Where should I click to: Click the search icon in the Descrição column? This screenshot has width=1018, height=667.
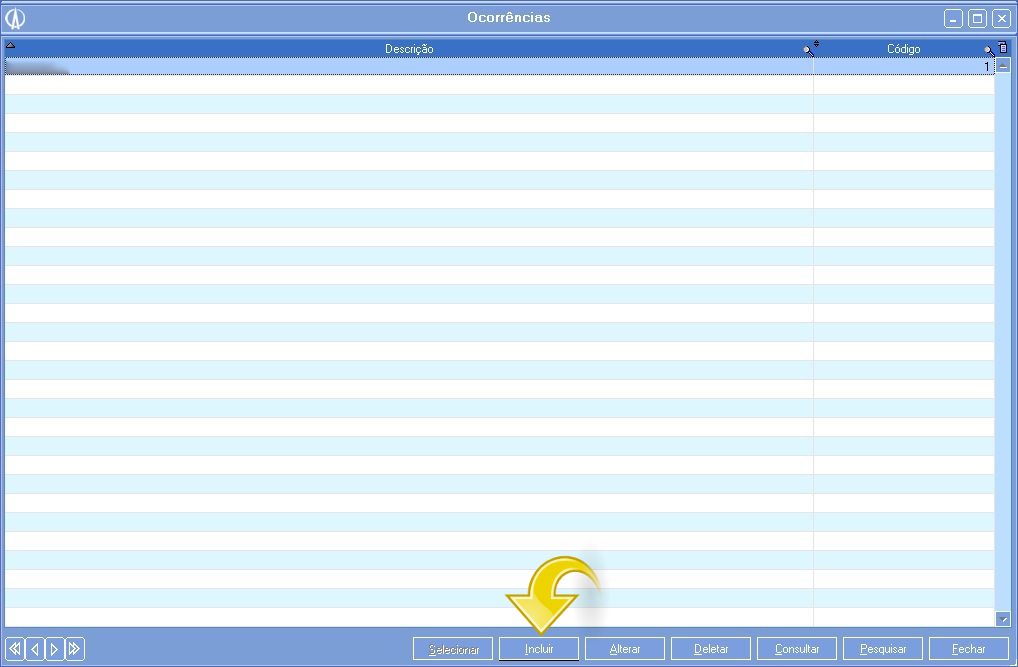click(x=808, y=49)
